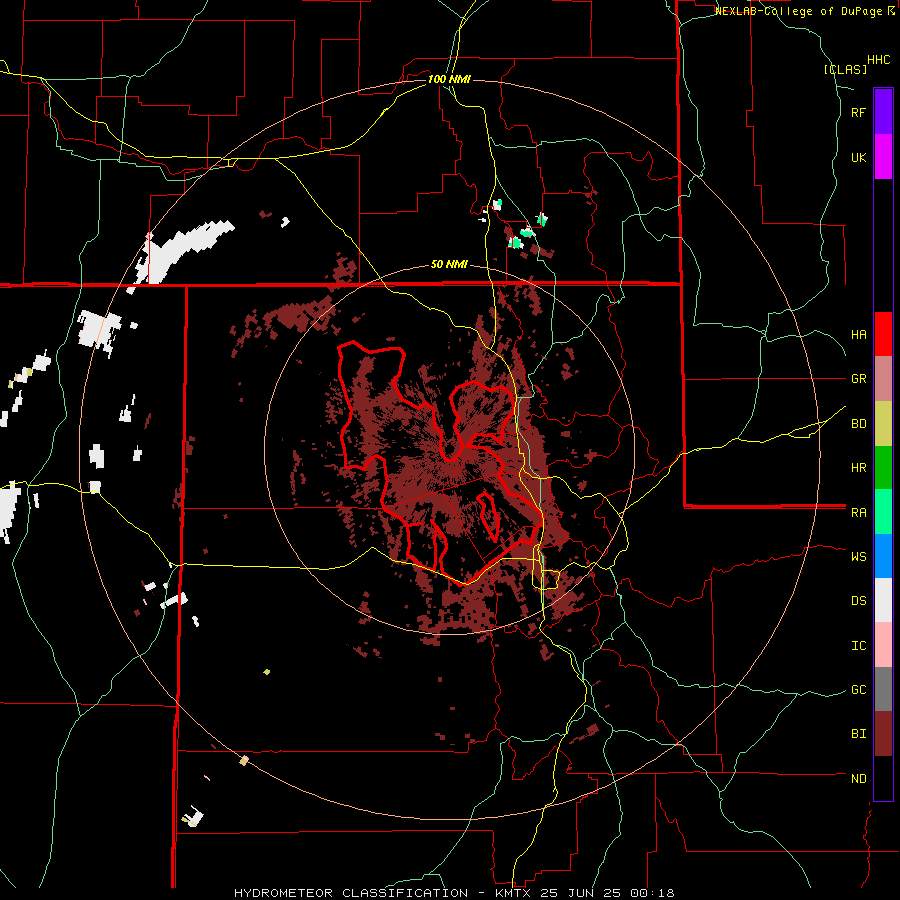Click the light green RA legend swatch

click(883, 512)
